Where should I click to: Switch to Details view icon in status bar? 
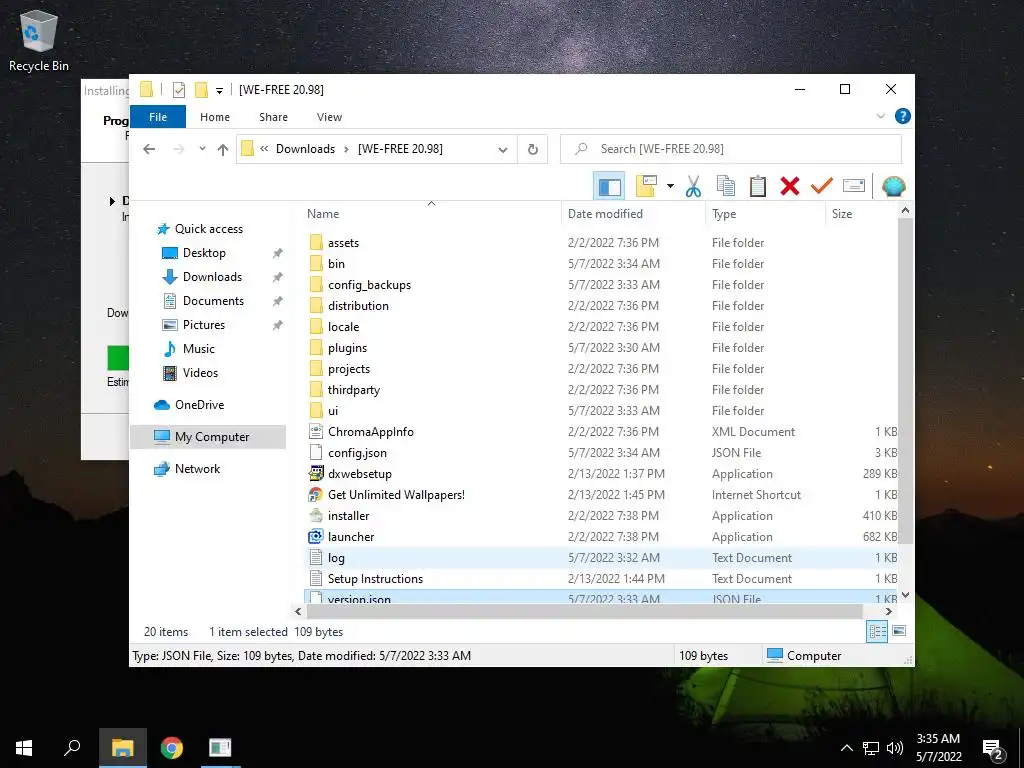877,632
